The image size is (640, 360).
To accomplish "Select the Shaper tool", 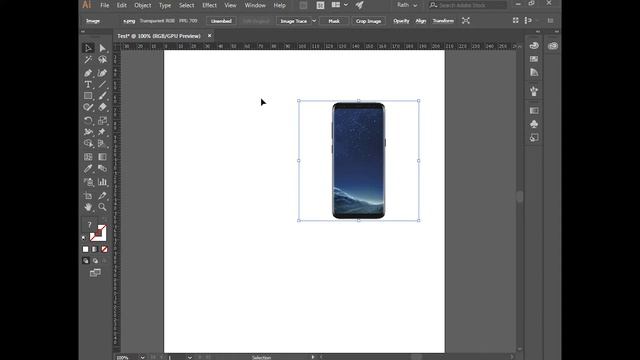I will click(x=88, y=107).
